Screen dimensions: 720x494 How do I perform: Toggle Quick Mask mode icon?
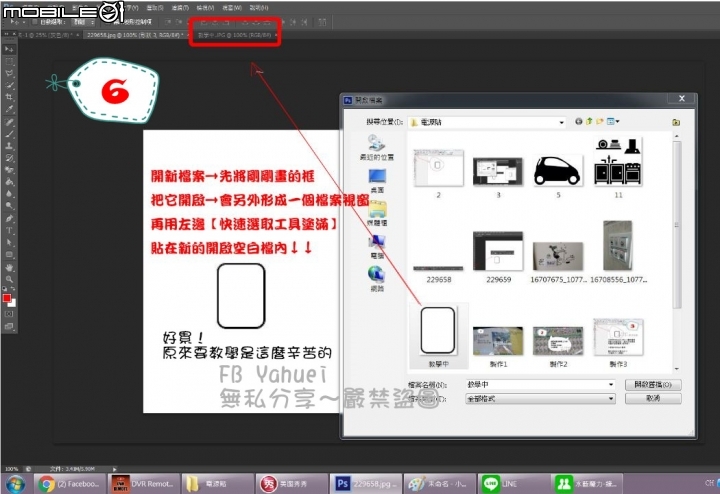(x=9, y=314)
